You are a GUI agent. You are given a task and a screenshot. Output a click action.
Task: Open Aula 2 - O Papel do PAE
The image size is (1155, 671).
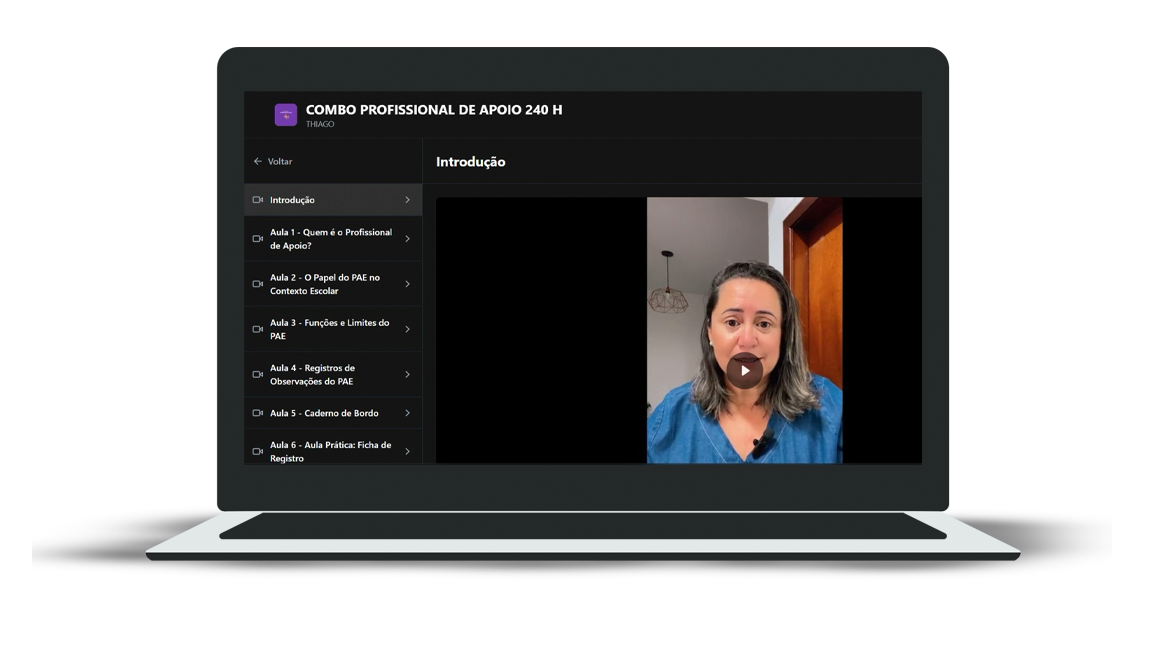pos(325,284)
